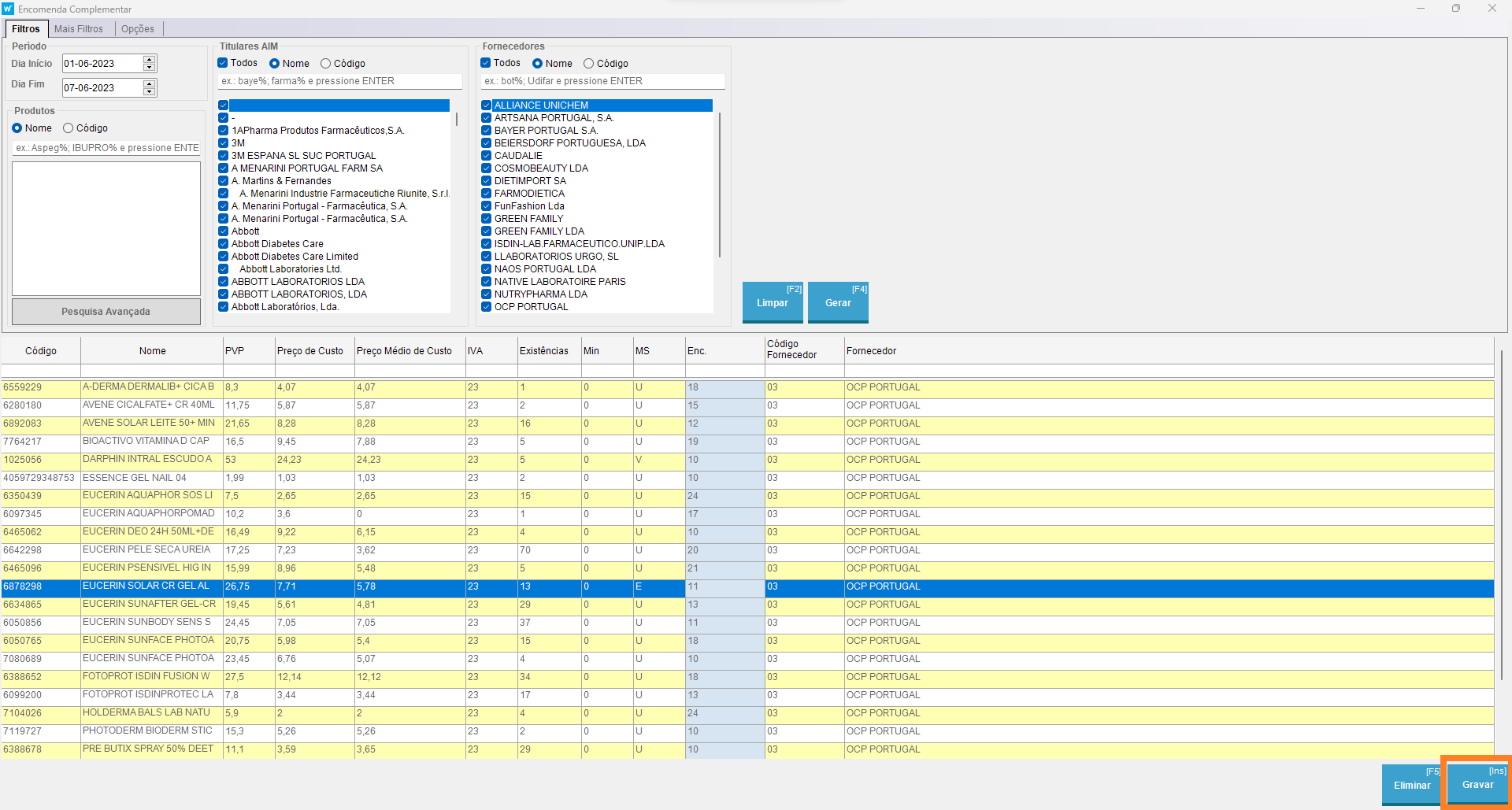Screen dimensions: 1512x810
Task: Click the Produtos search input field
Action: [106, 148]
